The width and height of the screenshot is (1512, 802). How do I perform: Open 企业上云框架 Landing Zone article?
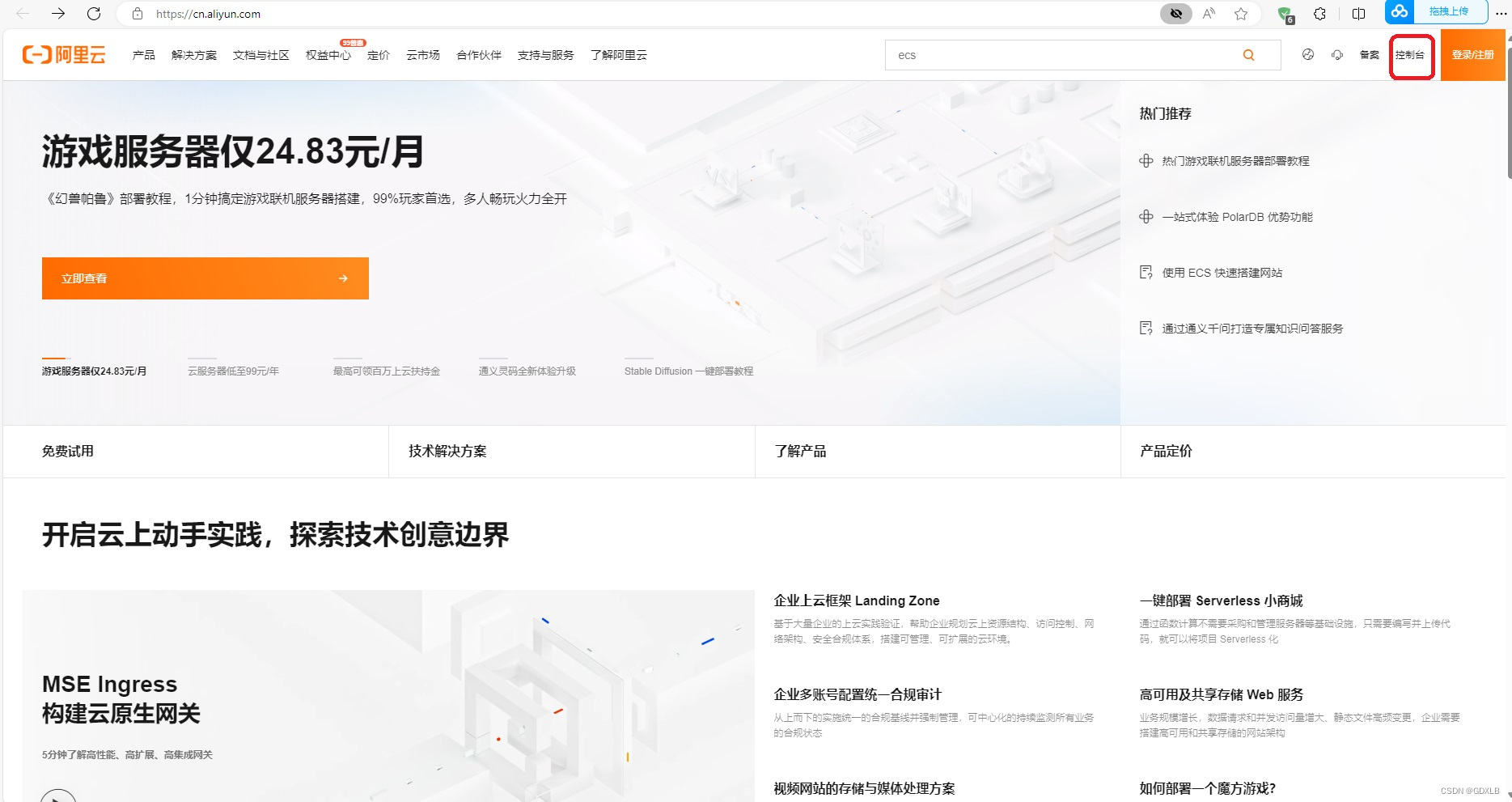[x=857, y=600]
